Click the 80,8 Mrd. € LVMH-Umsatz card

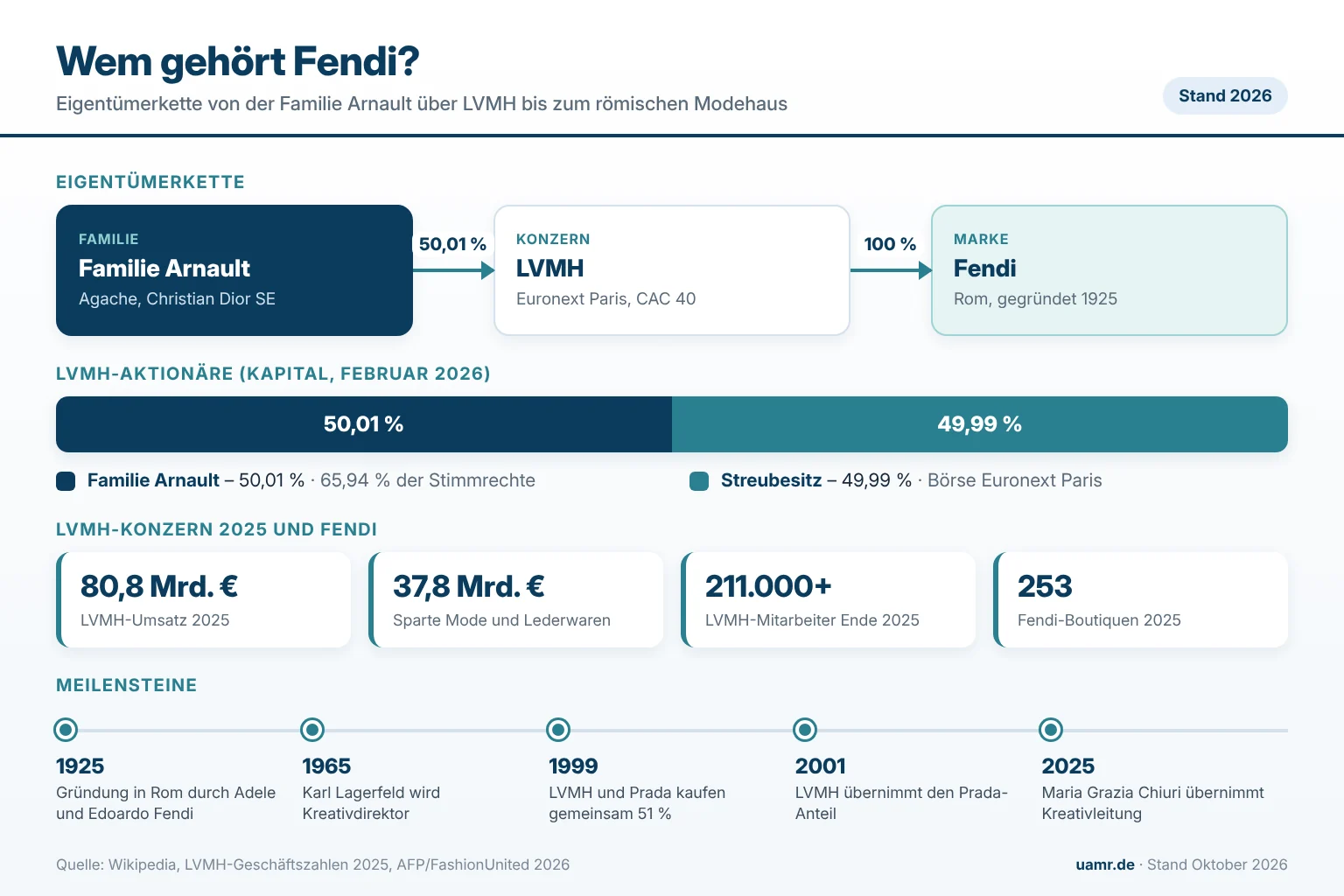tap(204, 599)
